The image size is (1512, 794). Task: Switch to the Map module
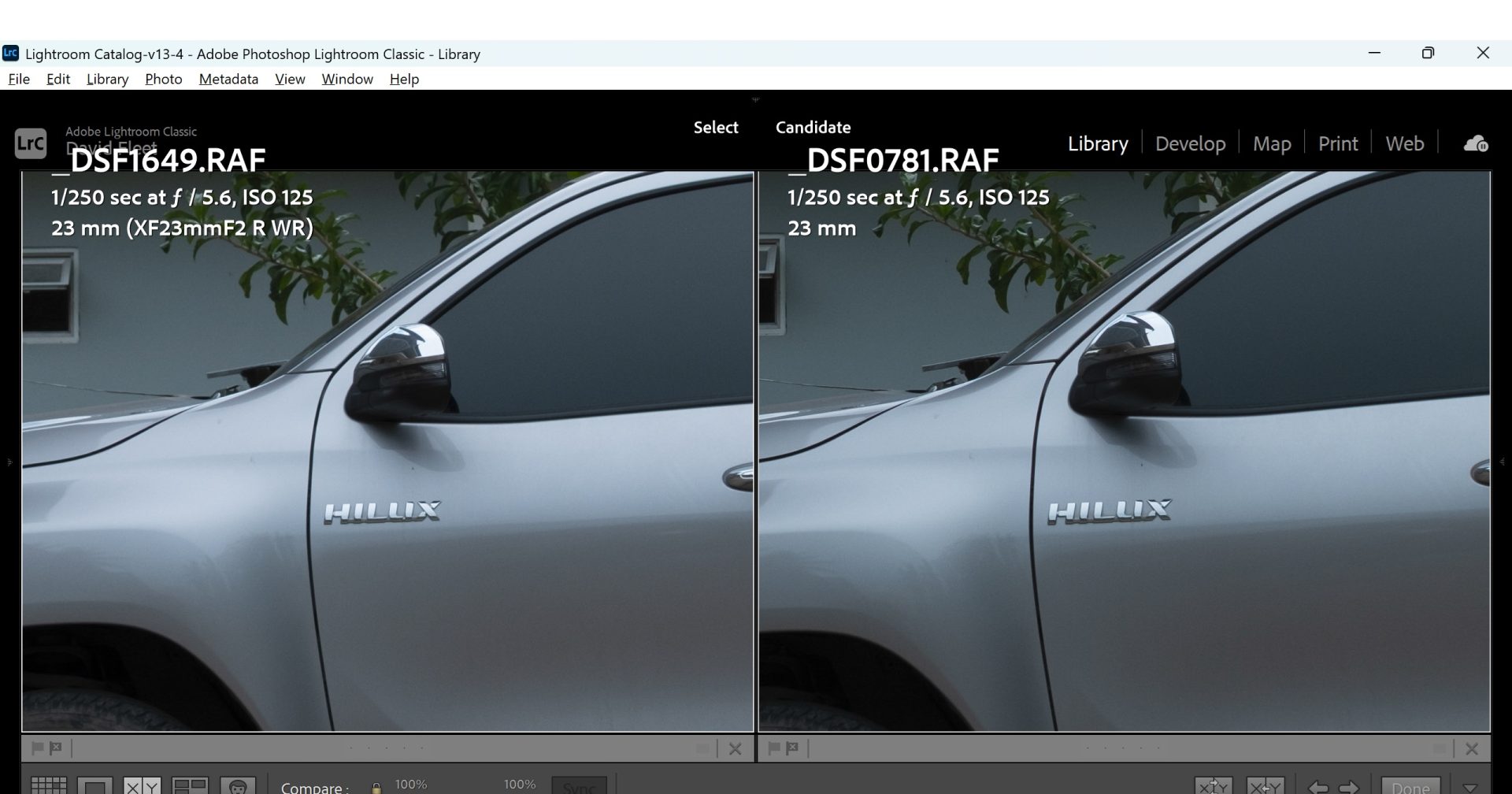click(x=1272, y=143)
